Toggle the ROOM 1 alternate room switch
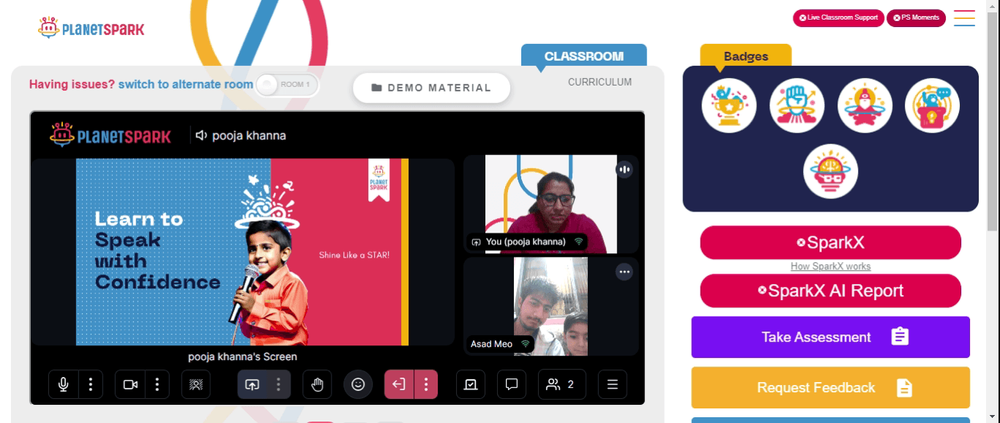 pos(287,85)
